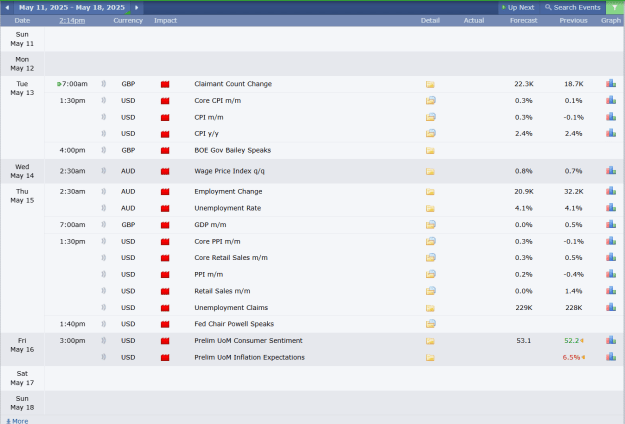Show graph for Unemployment Rate

click(611, 208)
